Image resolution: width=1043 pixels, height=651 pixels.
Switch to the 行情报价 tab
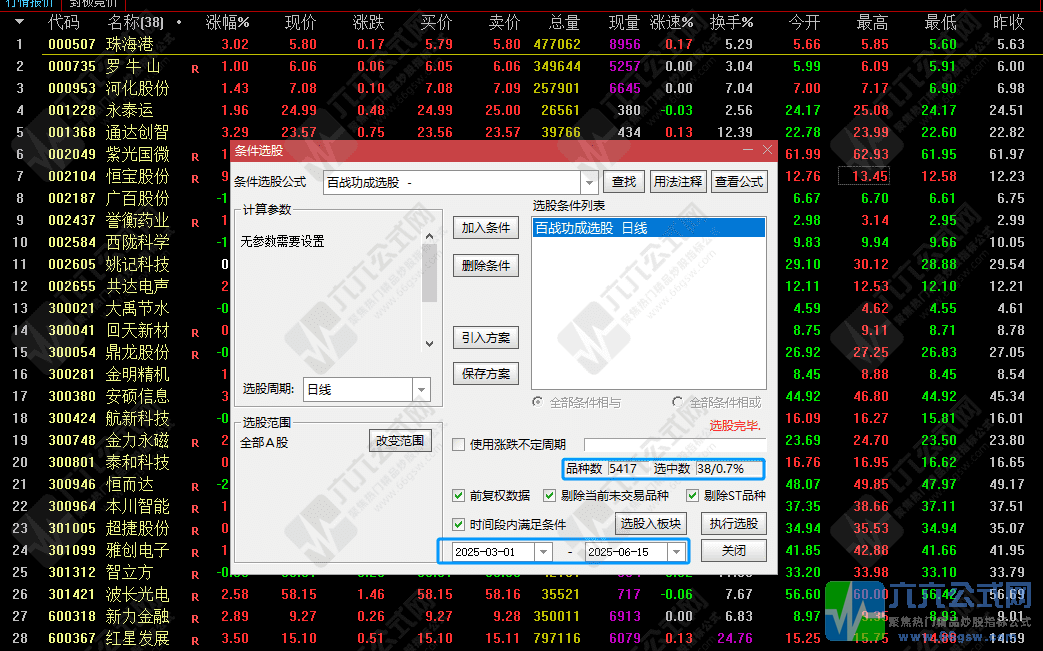coord(28,5)
